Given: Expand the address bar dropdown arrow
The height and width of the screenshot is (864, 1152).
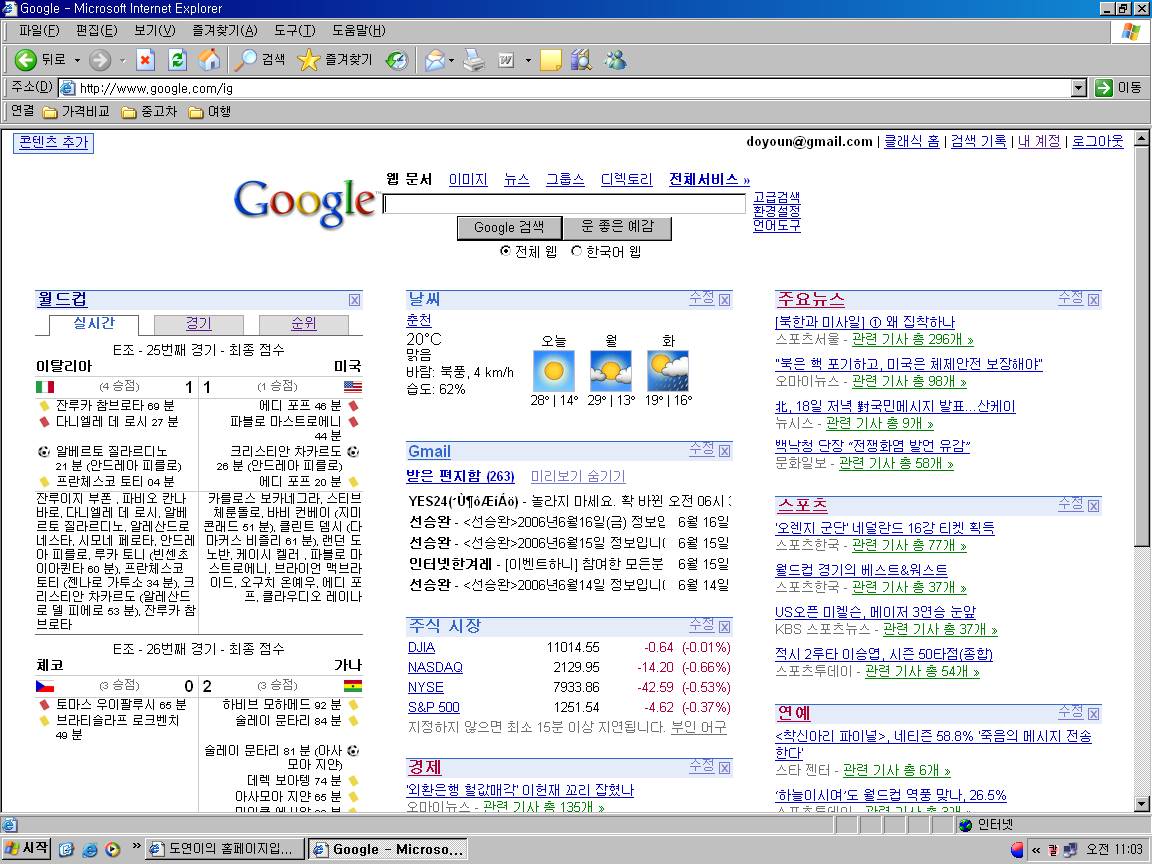Looking at the screenshot, I should [x=1079, y=88].
